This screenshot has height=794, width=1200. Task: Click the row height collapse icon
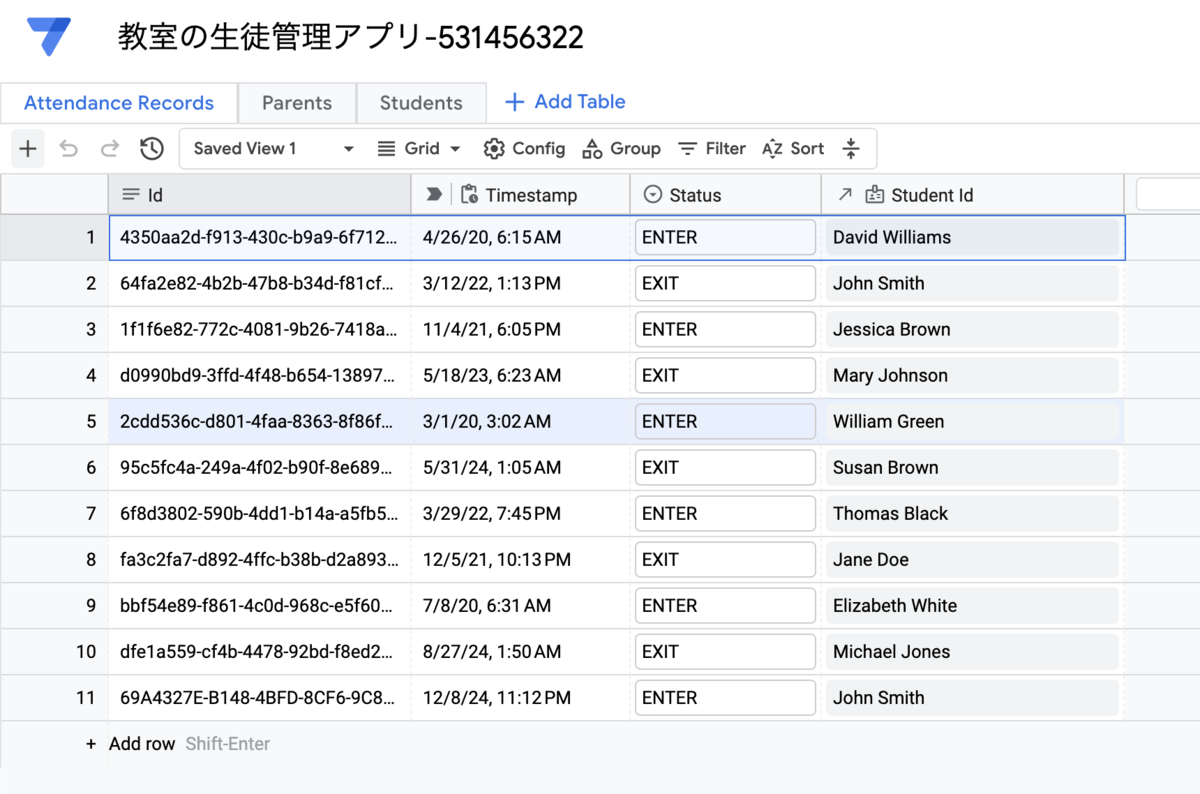(x=851, y=149)
